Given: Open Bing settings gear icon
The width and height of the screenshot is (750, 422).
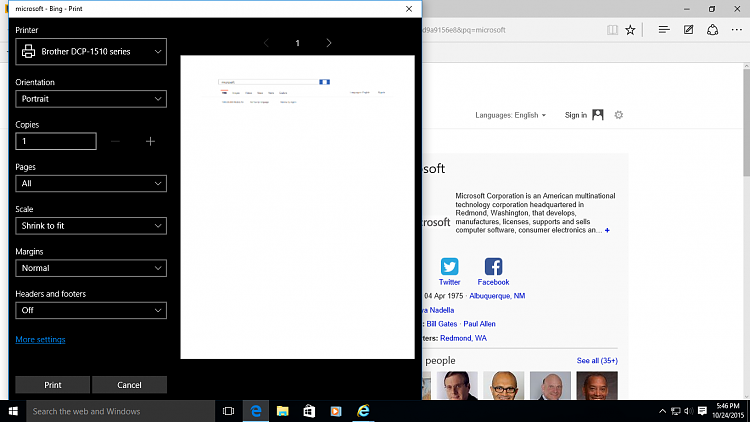Looking at the screenshot, I should [618, 115].
